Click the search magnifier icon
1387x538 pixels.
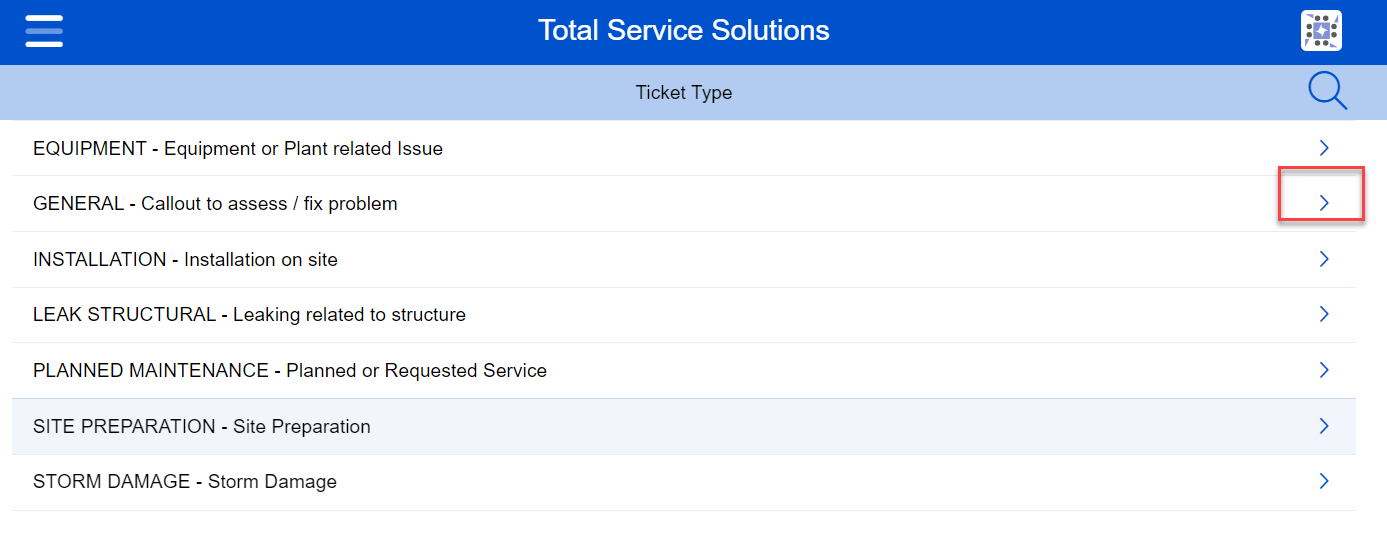(x=1327, y=92)
